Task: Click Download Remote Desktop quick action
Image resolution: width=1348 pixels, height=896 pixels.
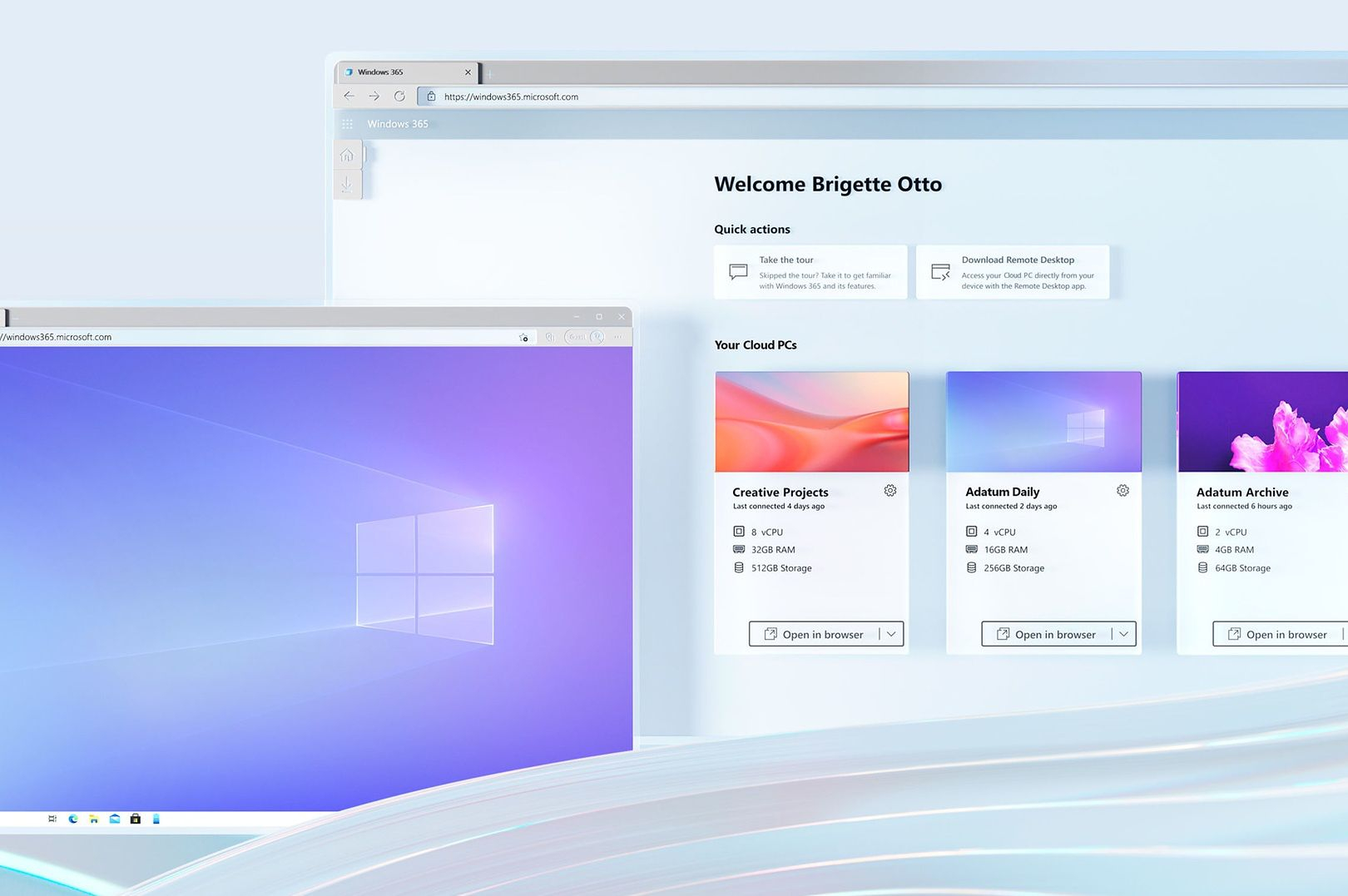Action: (1013, 272)
